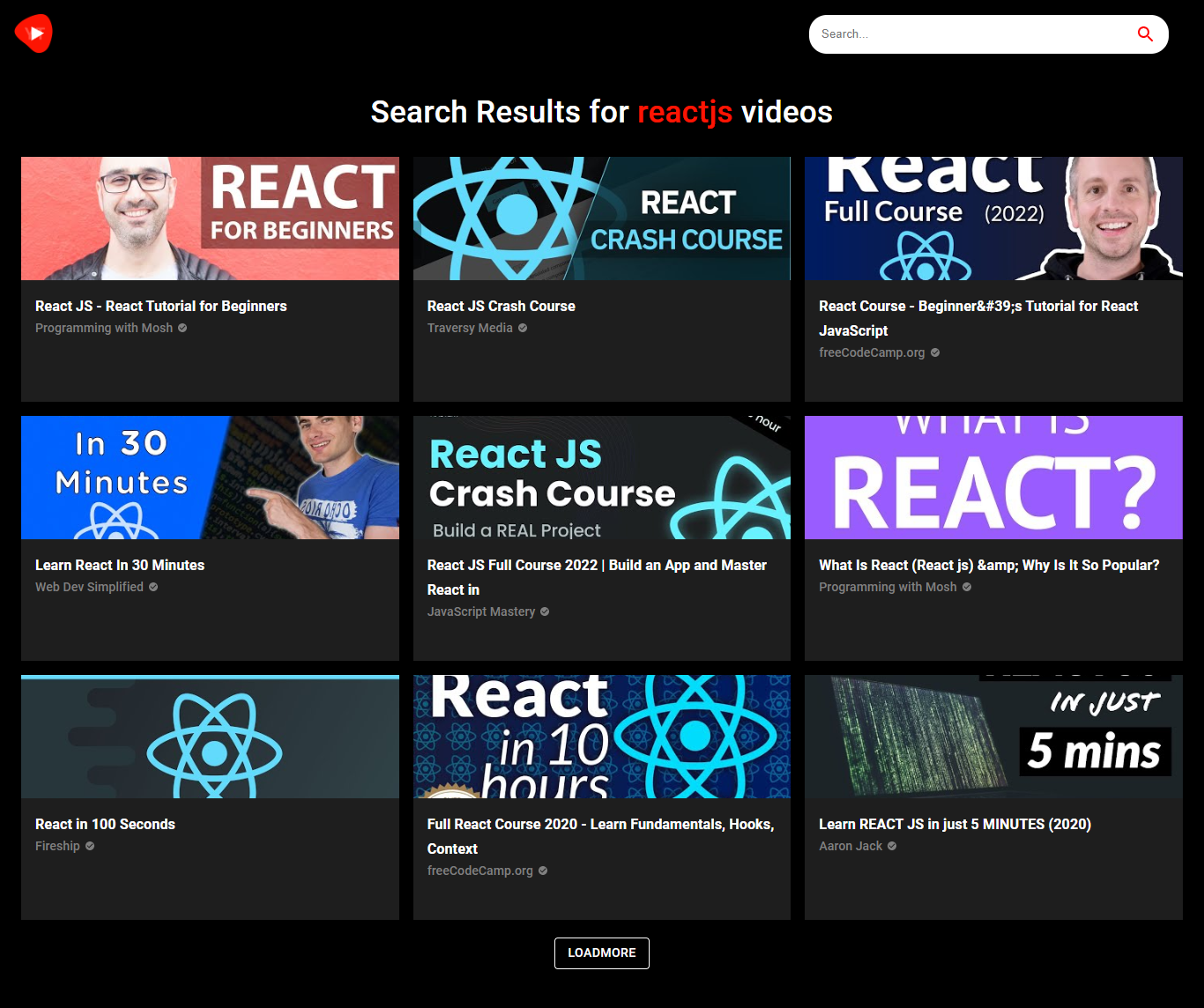The height and width of the screenshot is (1008, 1204).
Task: Click the verified badge next to Aaron Jack
Action: pos(891,845)
